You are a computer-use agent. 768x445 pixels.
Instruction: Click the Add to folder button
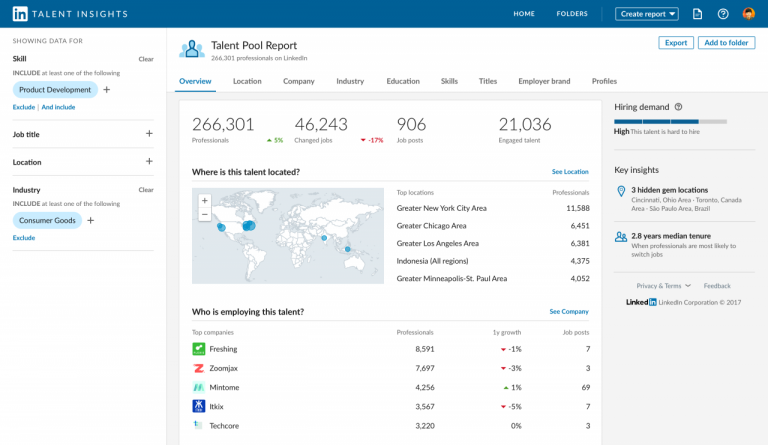click(x=726, y=43)
